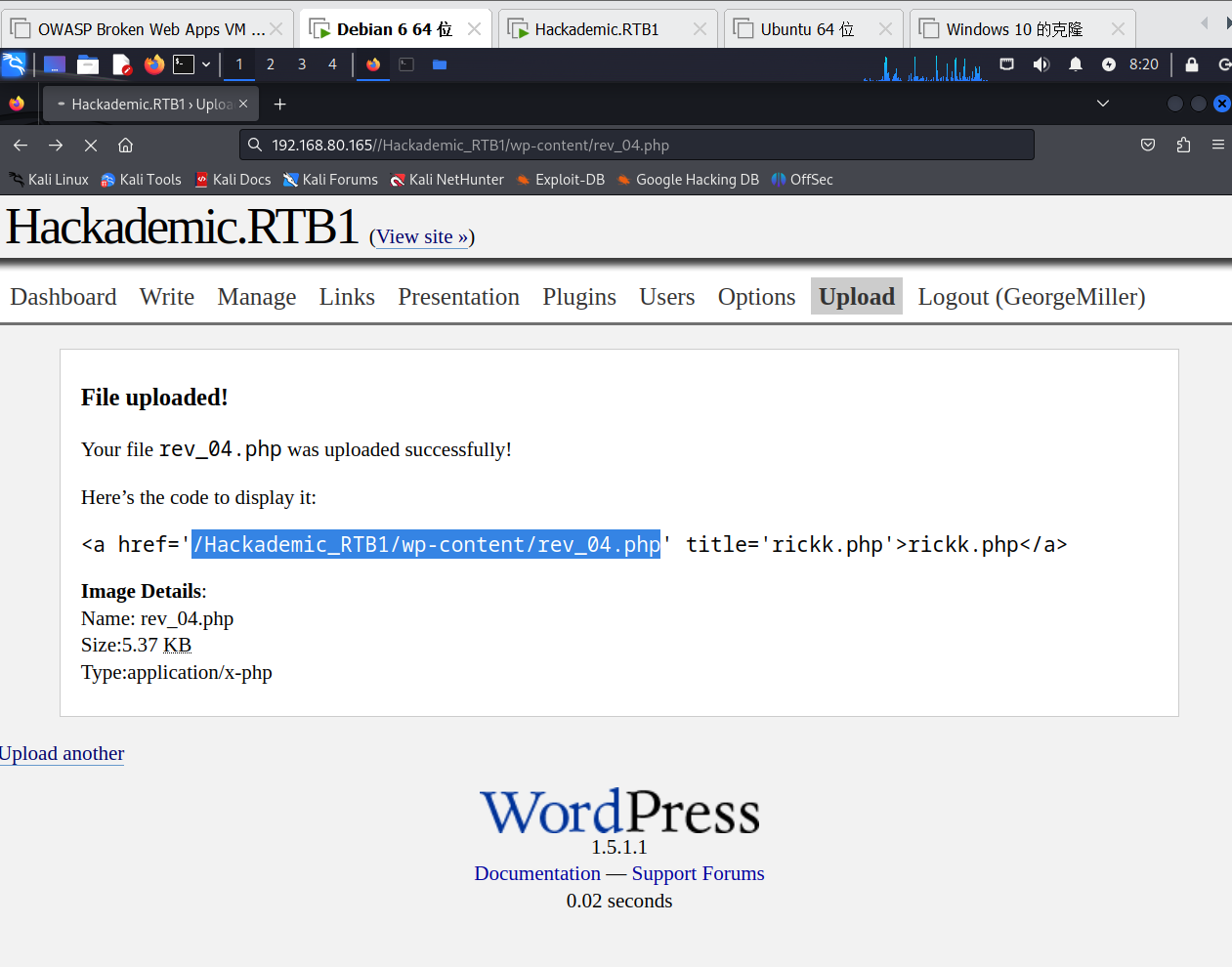Open the notifications bell icon

coord(1076,64)
